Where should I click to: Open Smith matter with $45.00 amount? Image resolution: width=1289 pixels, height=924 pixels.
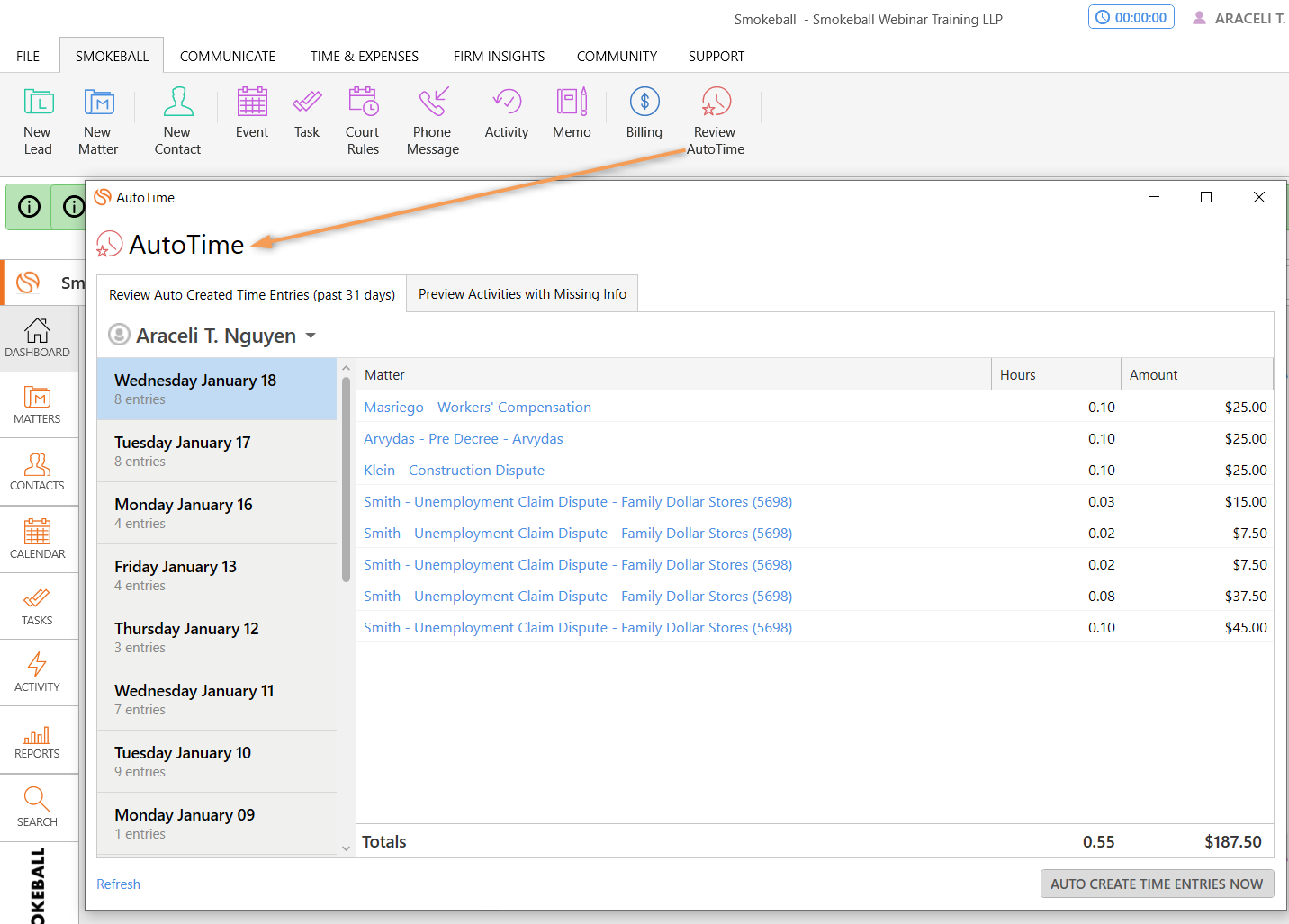578,627
